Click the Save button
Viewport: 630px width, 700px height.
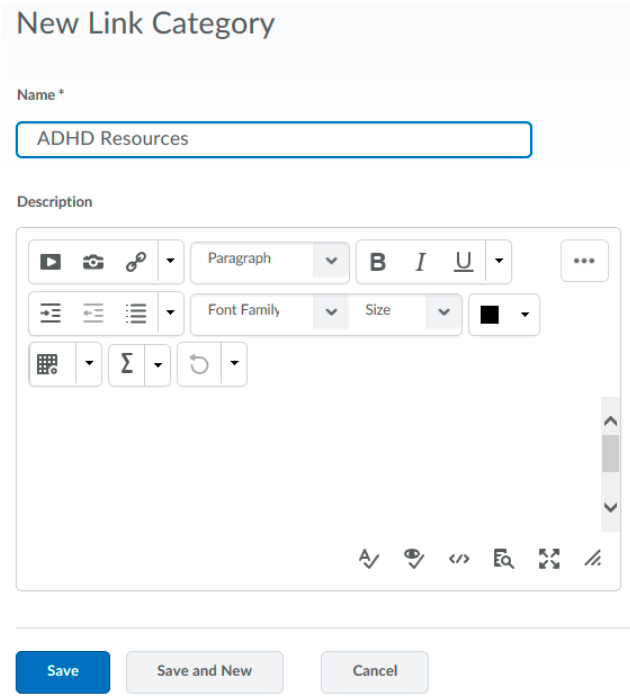[x=62, y=671]
